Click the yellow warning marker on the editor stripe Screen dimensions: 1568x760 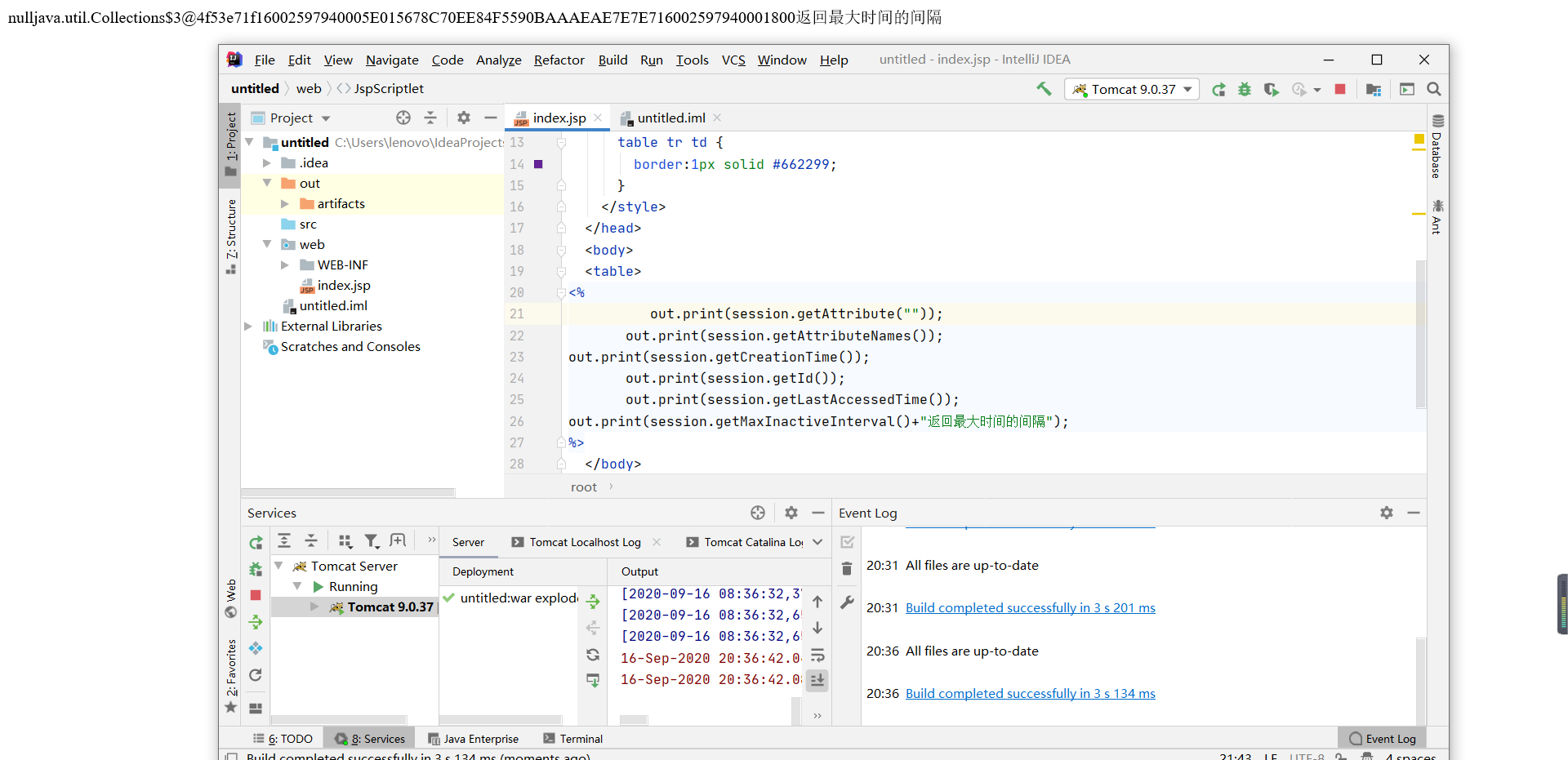point(1419,139)
